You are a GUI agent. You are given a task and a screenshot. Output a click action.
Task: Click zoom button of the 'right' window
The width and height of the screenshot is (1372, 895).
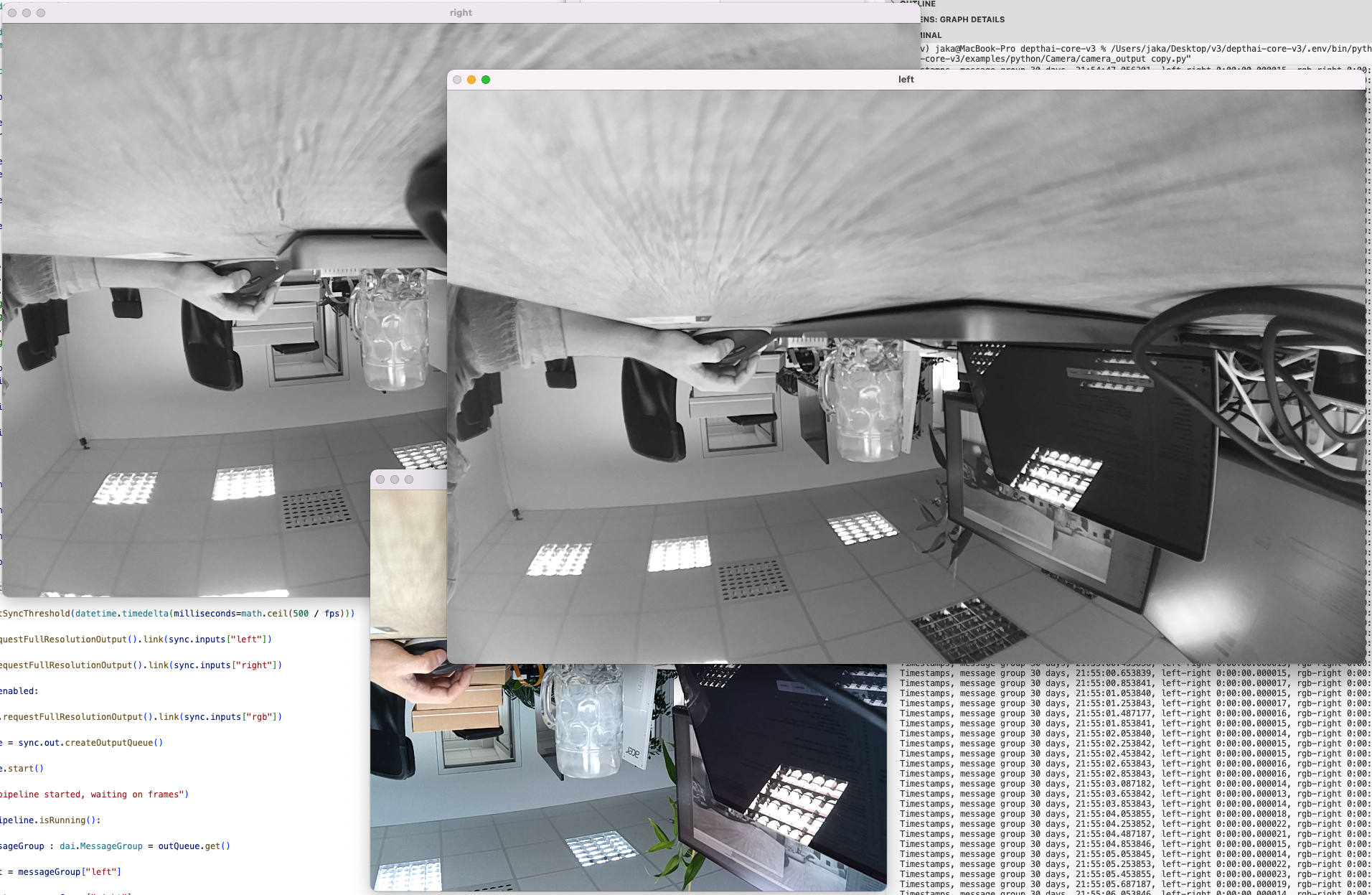[41, 13]
